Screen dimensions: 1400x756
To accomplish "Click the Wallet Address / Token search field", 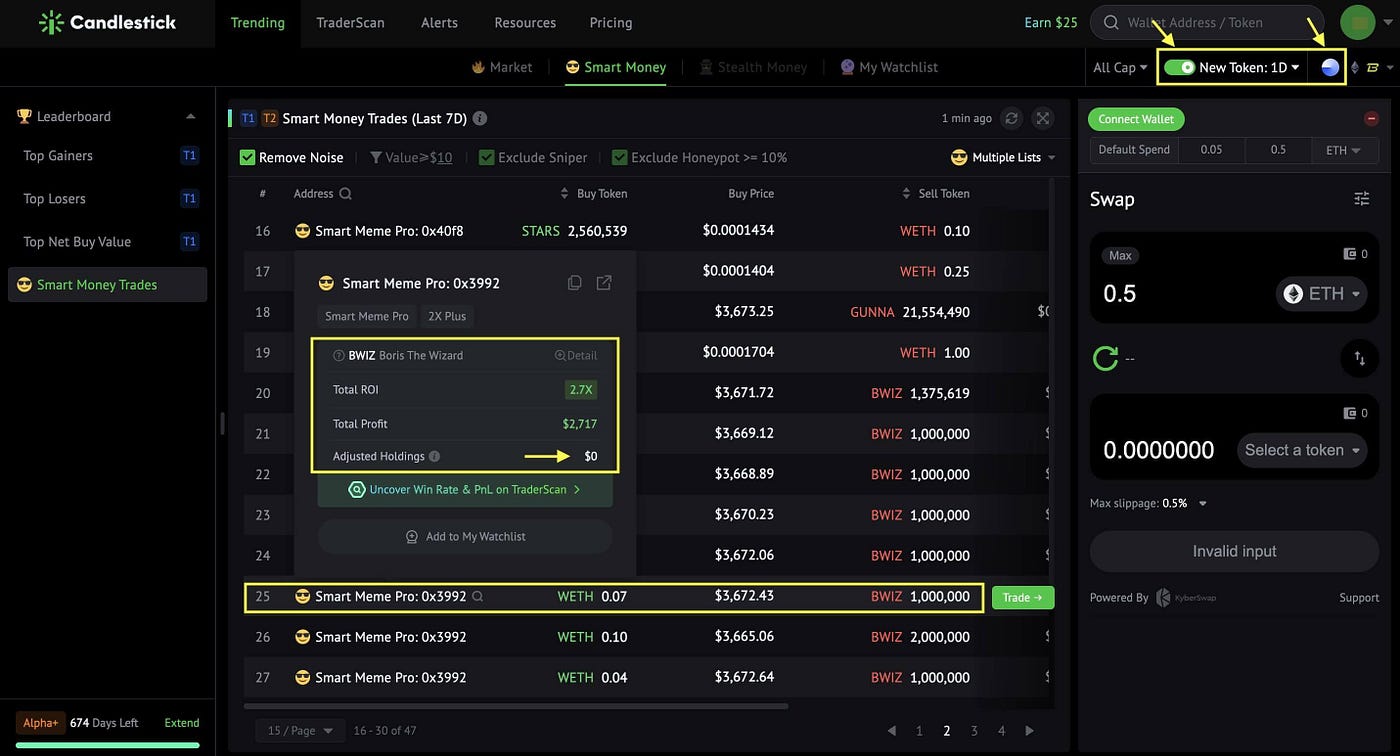I will pos(1210,22).
